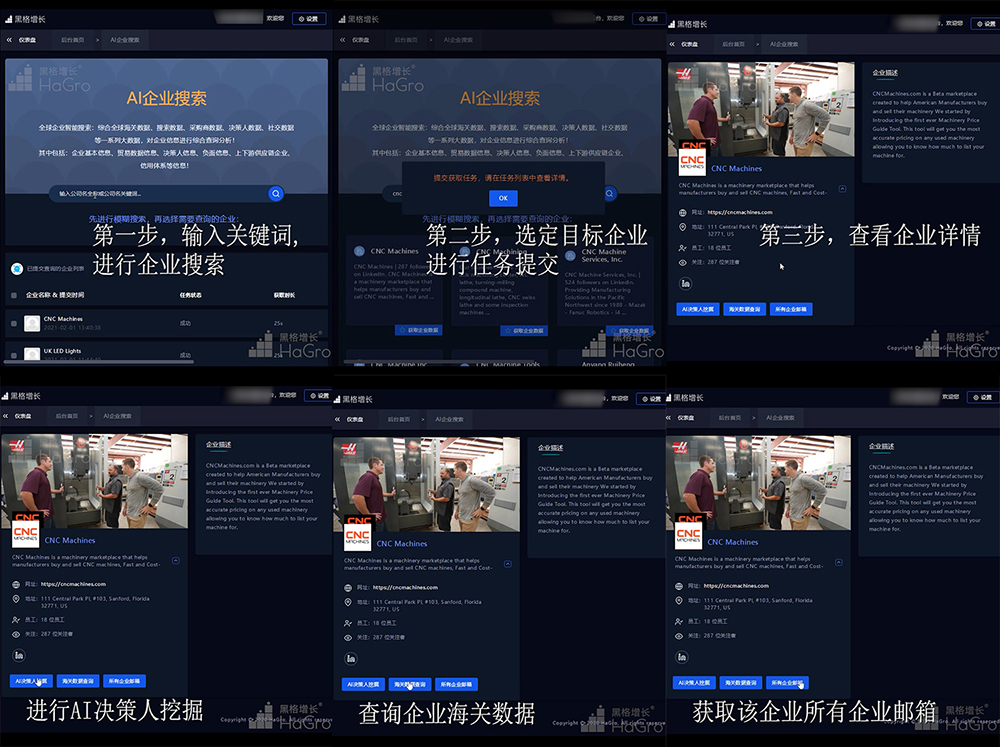The height and width of the screenshot is (747, 1000).
Task: Check the CNC Machines row checkbox in task list
Action: pos(14,323)
